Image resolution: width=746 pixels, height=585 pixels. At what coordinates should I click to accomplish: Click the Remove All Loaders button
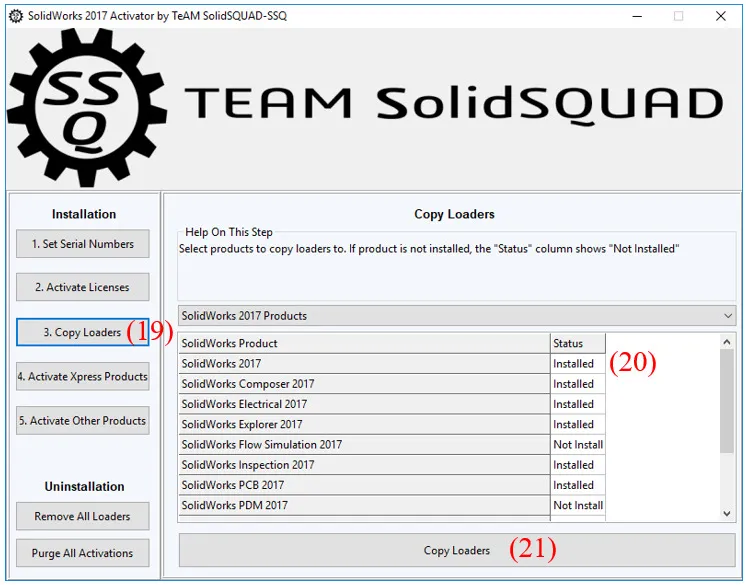[x=83, y=517]
